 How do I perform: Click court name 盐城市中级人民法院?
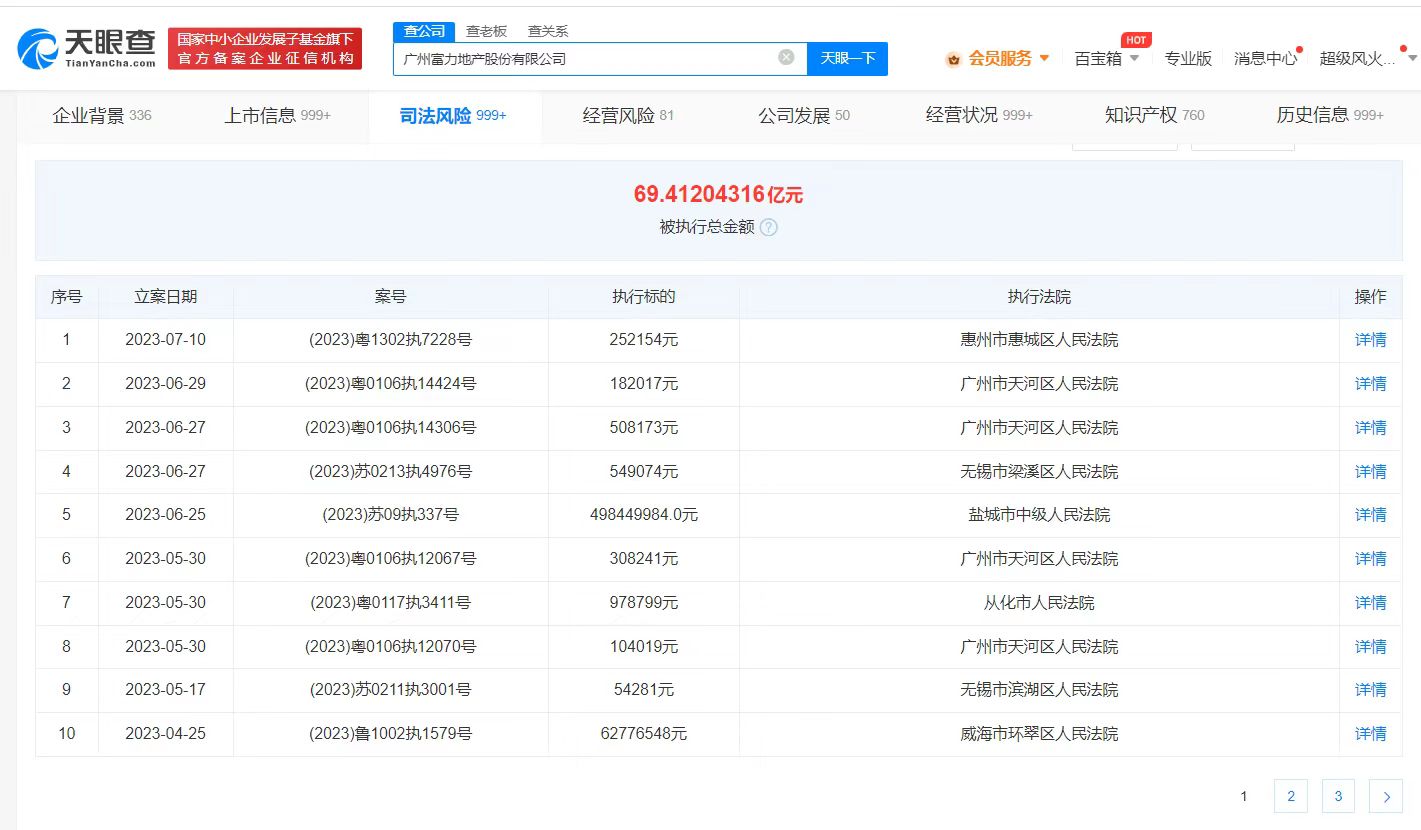1039,515
